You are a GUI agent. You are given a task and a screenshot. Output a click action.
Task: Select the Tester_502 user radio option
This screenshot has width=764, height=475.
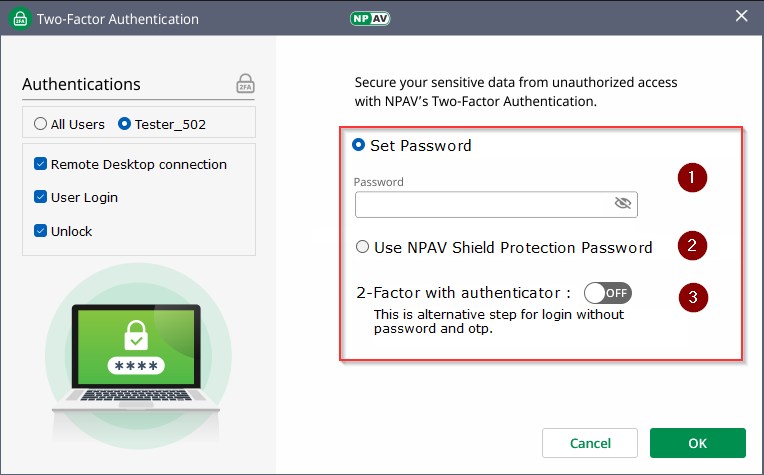(x=125, y=125)
